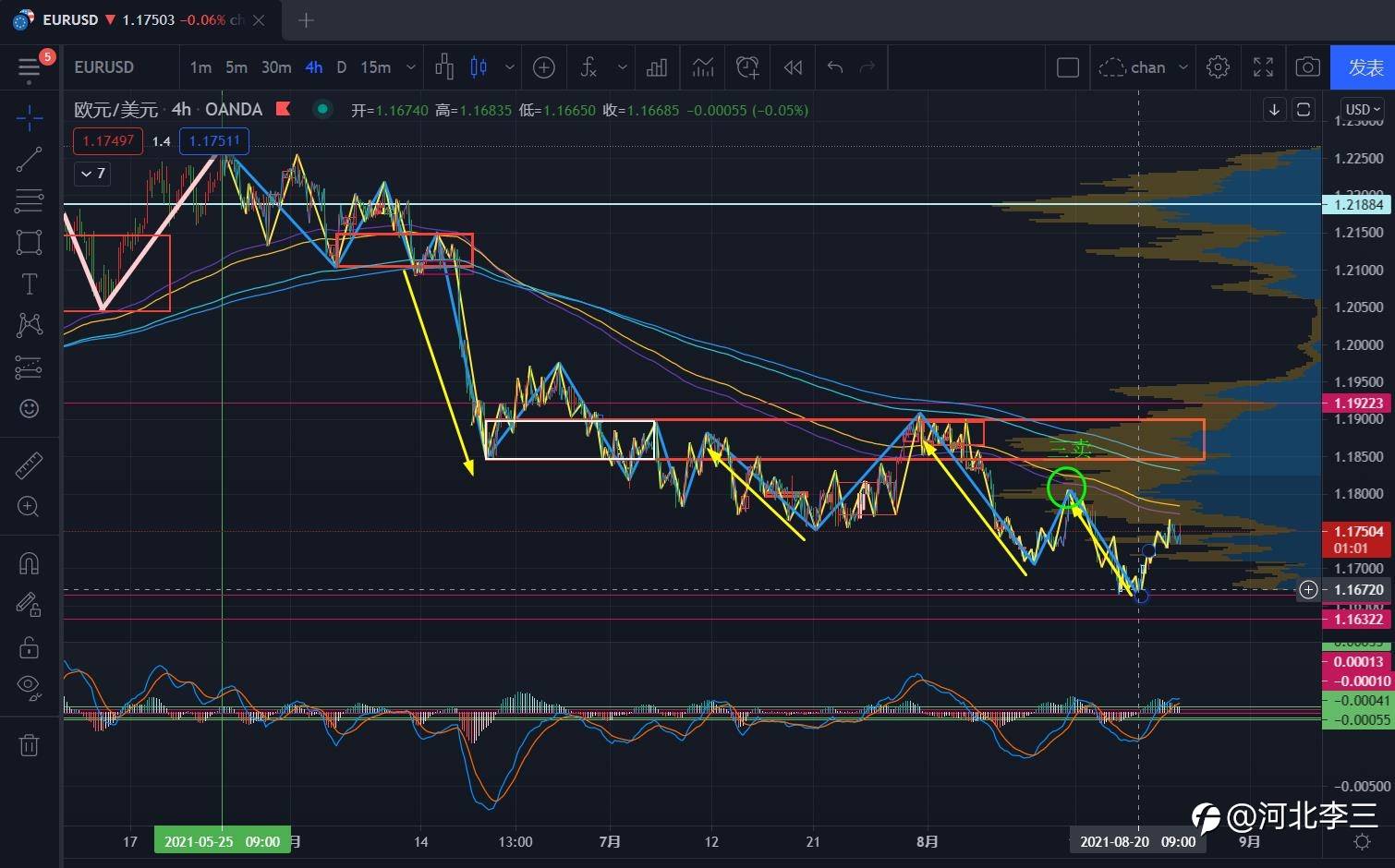1395x868 pixels.
Task: Click the replay rewind icon
Action: [793, 67]
